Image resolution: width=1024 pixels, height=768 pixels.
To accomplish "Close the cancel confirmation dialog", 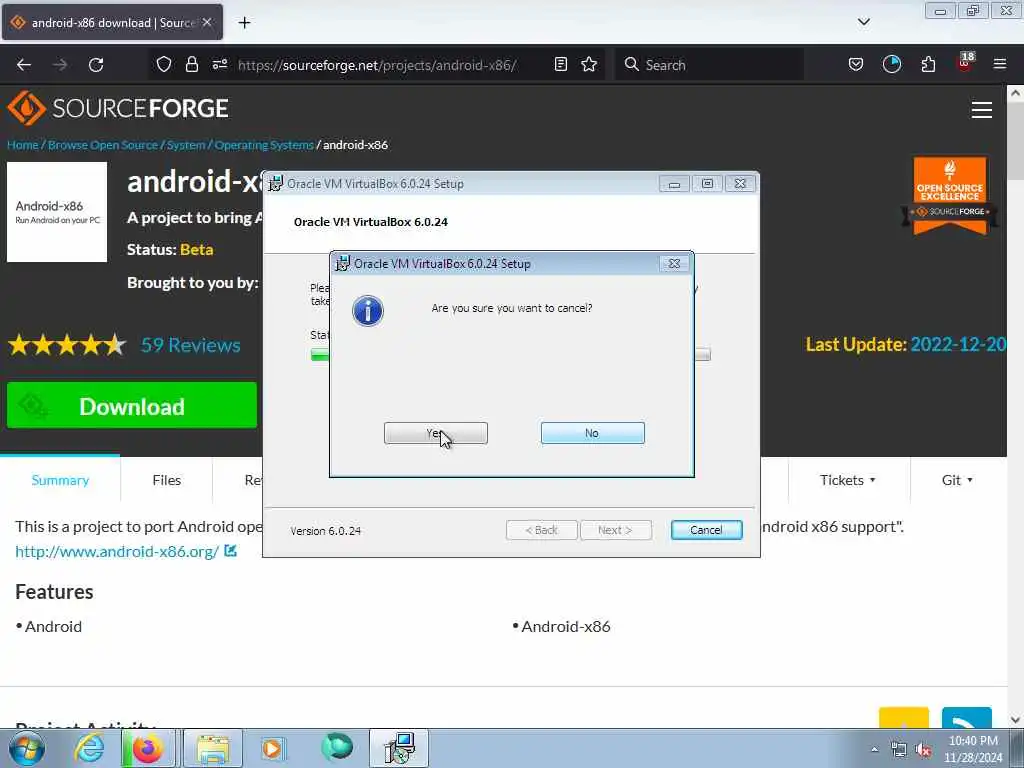I will (674, 263).
